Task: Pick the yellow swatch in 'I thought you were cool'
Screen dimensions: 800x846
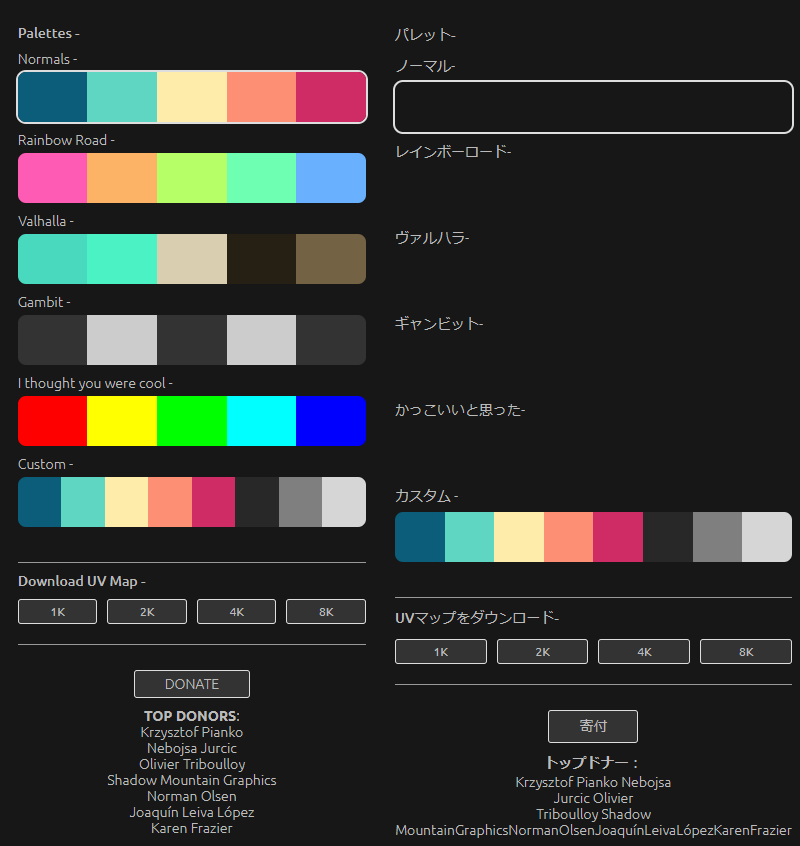Action: point(122,421)
